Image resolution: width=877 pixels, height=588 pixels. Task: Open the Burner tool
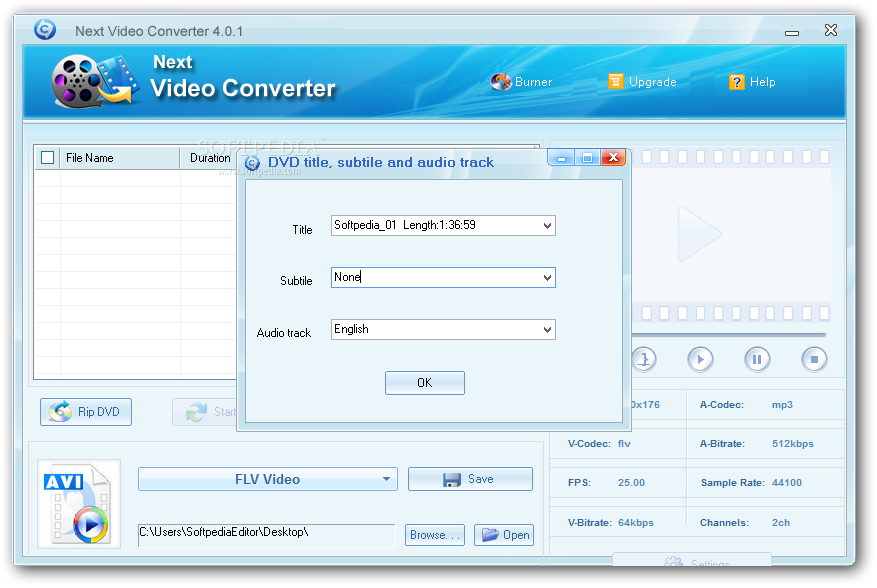[521, 82]
